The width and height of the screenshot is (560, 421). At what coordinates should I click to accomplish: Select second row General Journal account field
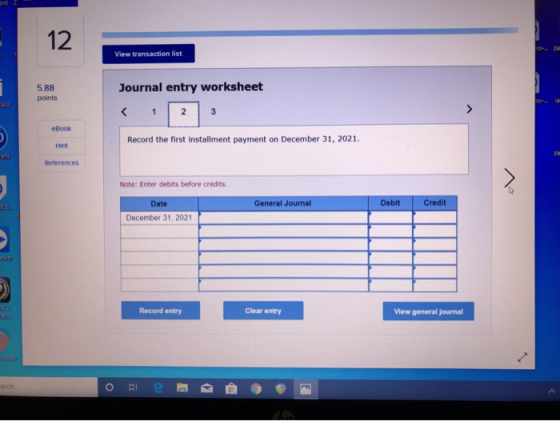point(283,231)
